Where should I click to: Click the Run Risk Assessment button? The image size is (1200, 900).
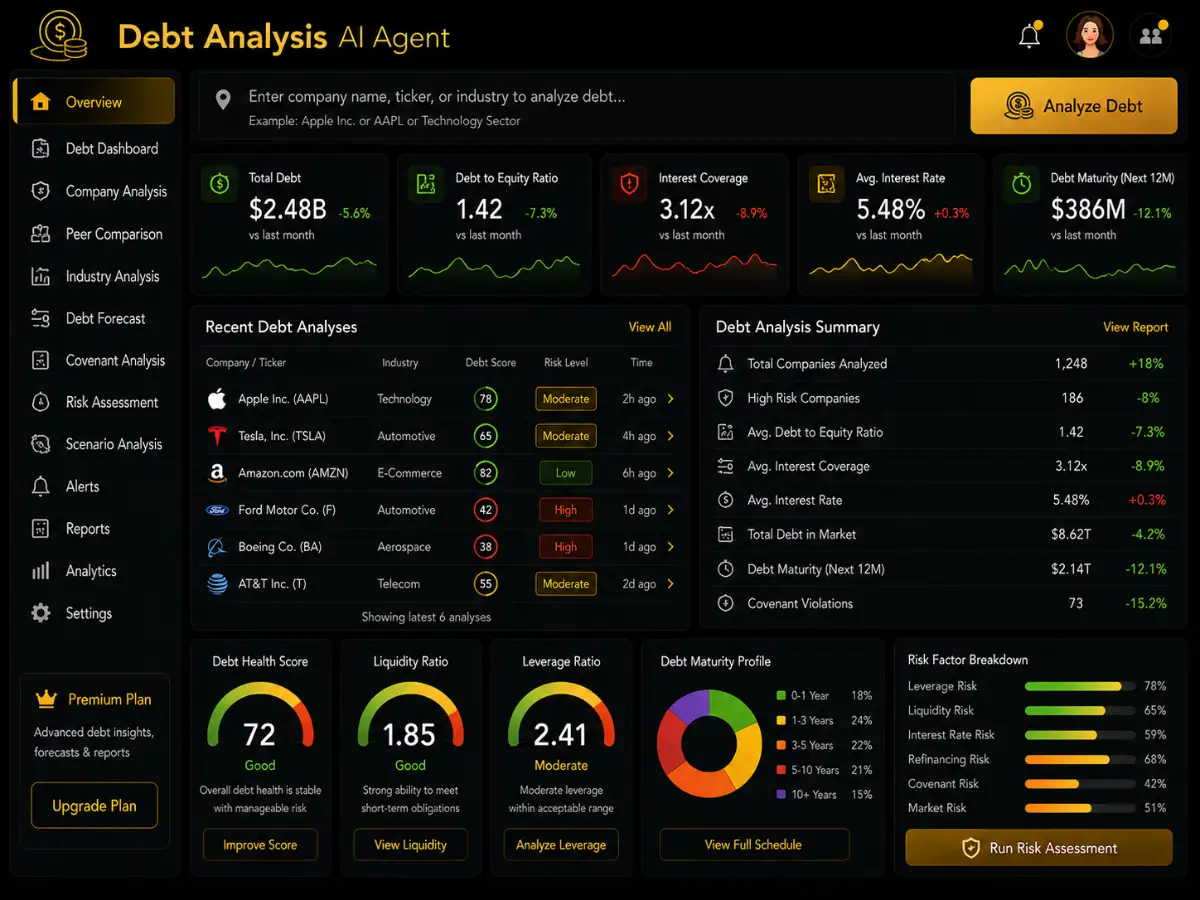pos(1039,848)
